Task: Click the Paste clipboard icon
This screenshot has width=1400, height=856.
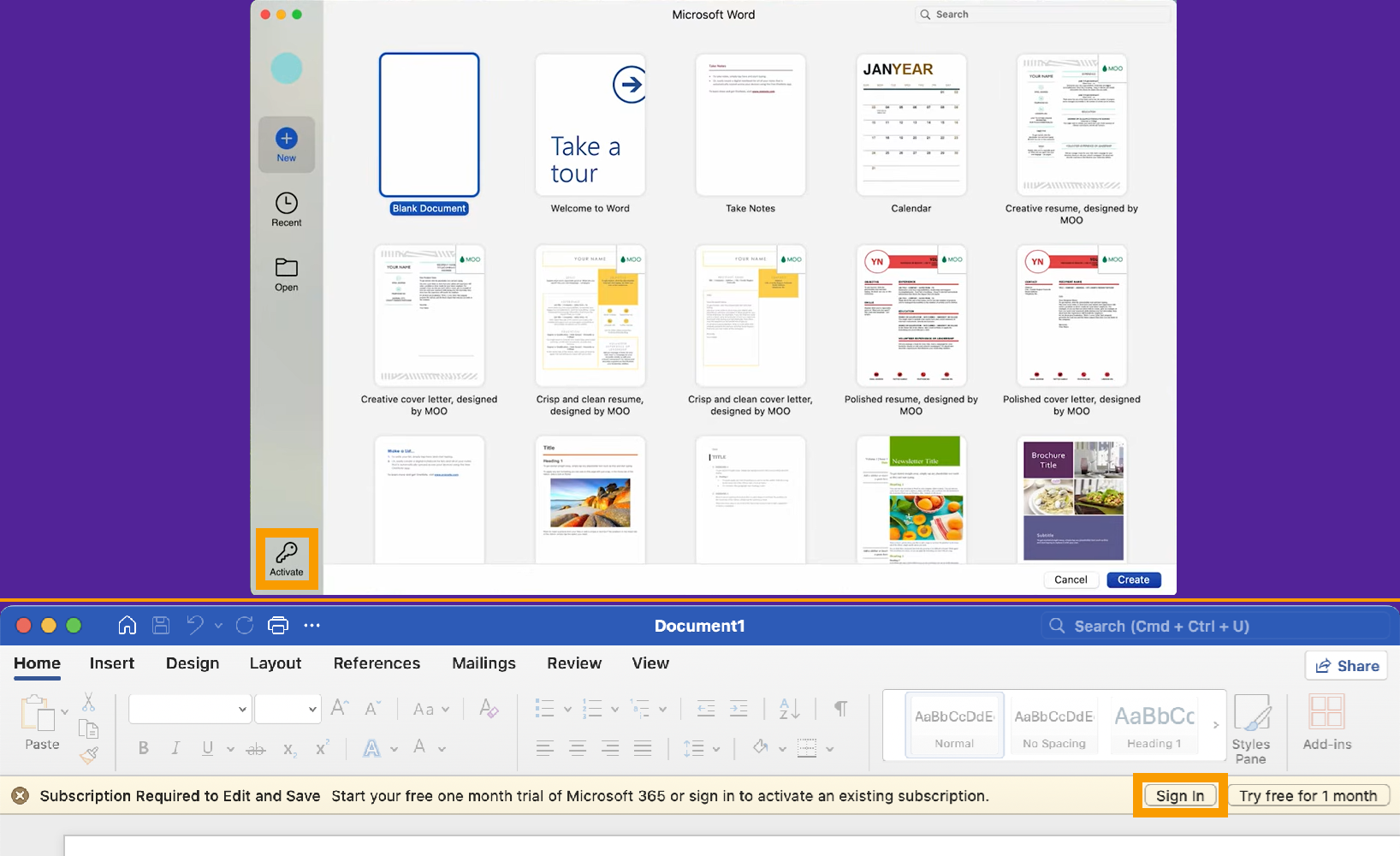Action: (x=37, y=712)
